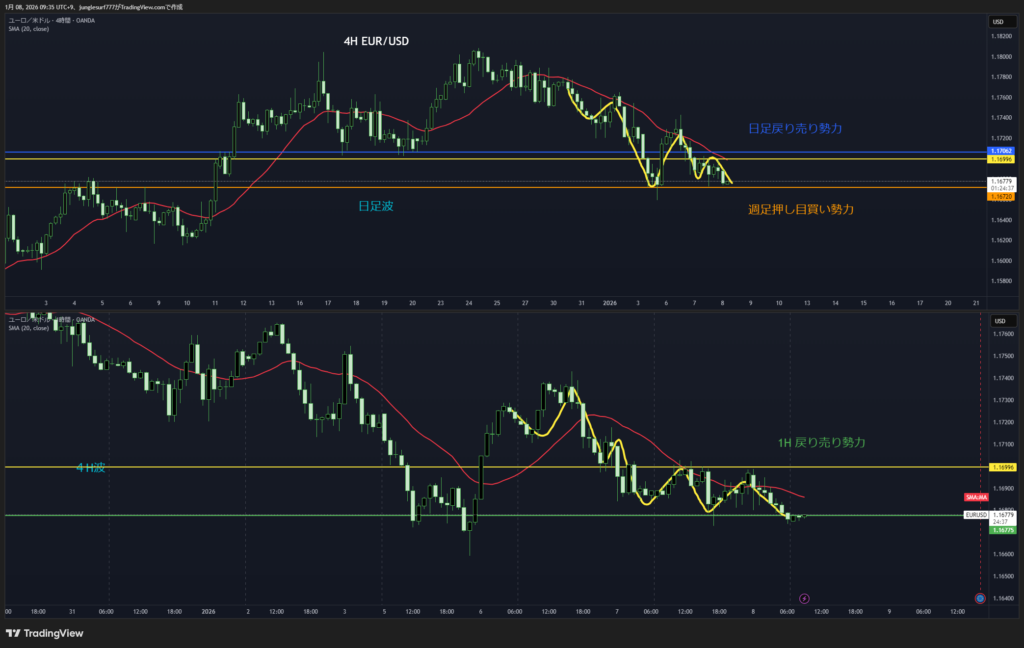
Task: Click the blue circular icon on lower time axis
Action: (x=979, y=598)
